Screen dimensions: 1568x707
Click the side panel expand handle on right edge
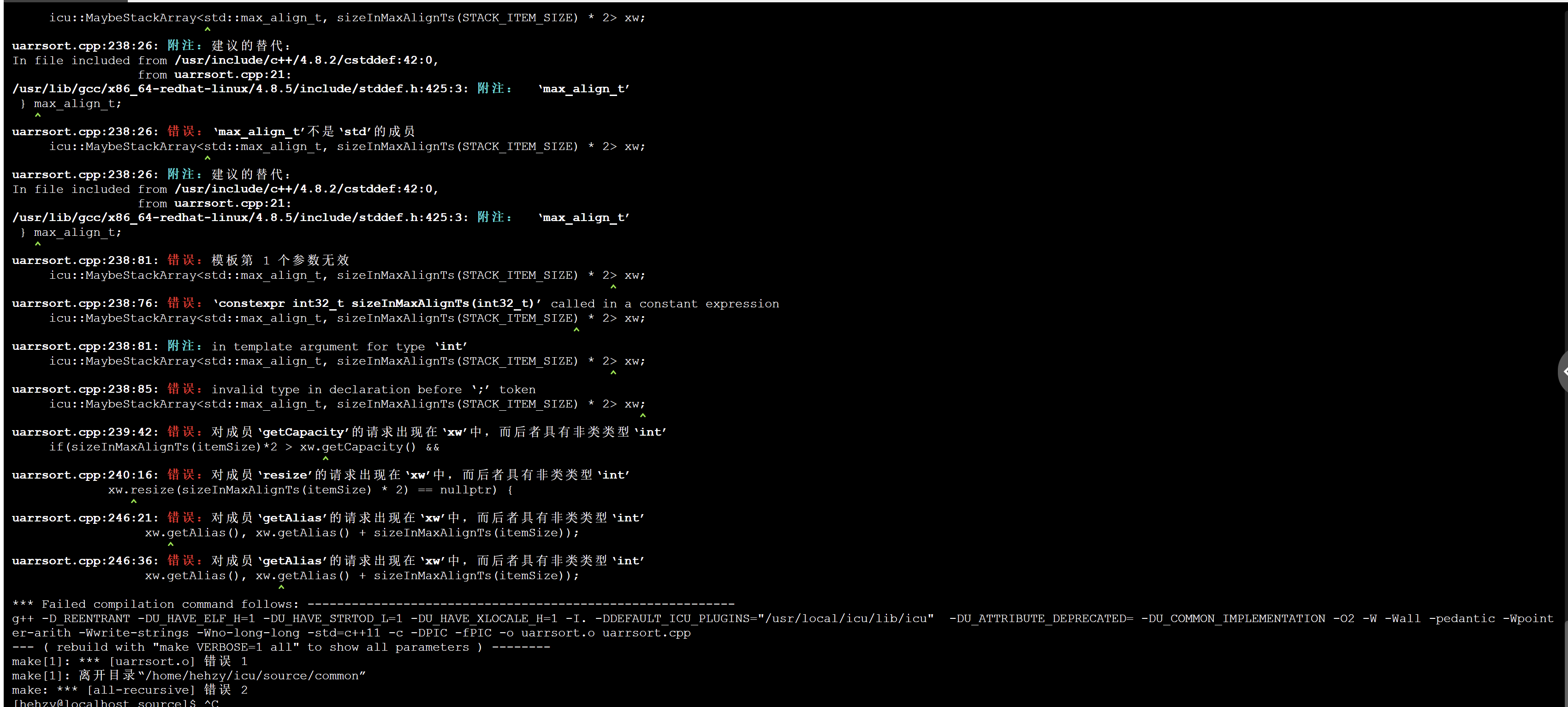tap(1562, 371)
